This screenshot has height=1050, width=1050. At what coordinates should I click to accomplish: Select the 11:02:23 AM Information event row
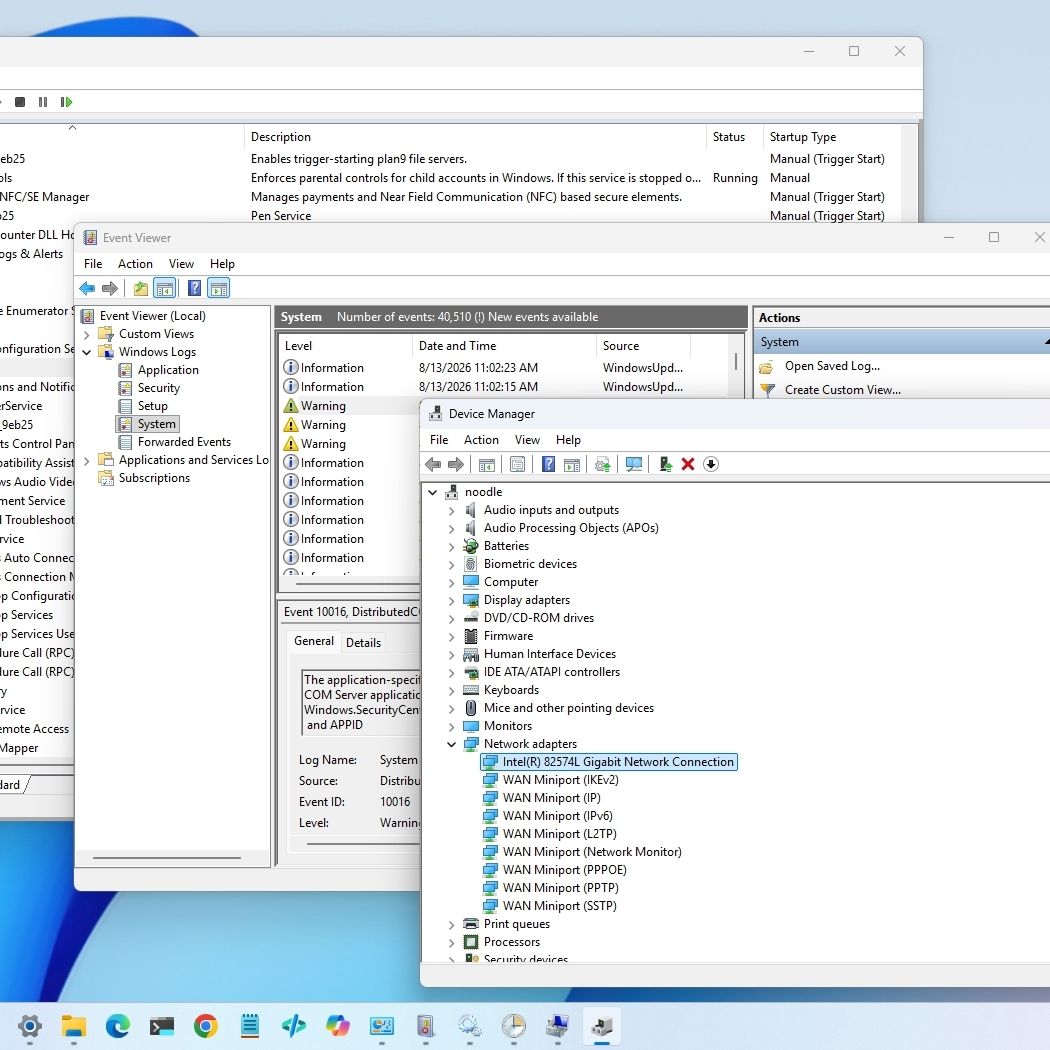[506, 368]
